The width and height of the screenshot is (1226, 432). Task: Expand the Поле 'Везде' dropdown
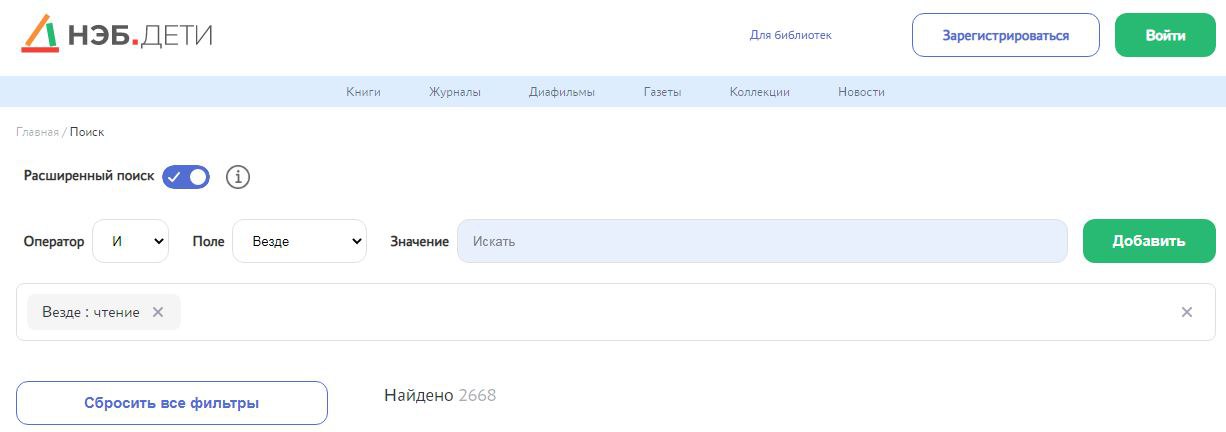point(299,241)
